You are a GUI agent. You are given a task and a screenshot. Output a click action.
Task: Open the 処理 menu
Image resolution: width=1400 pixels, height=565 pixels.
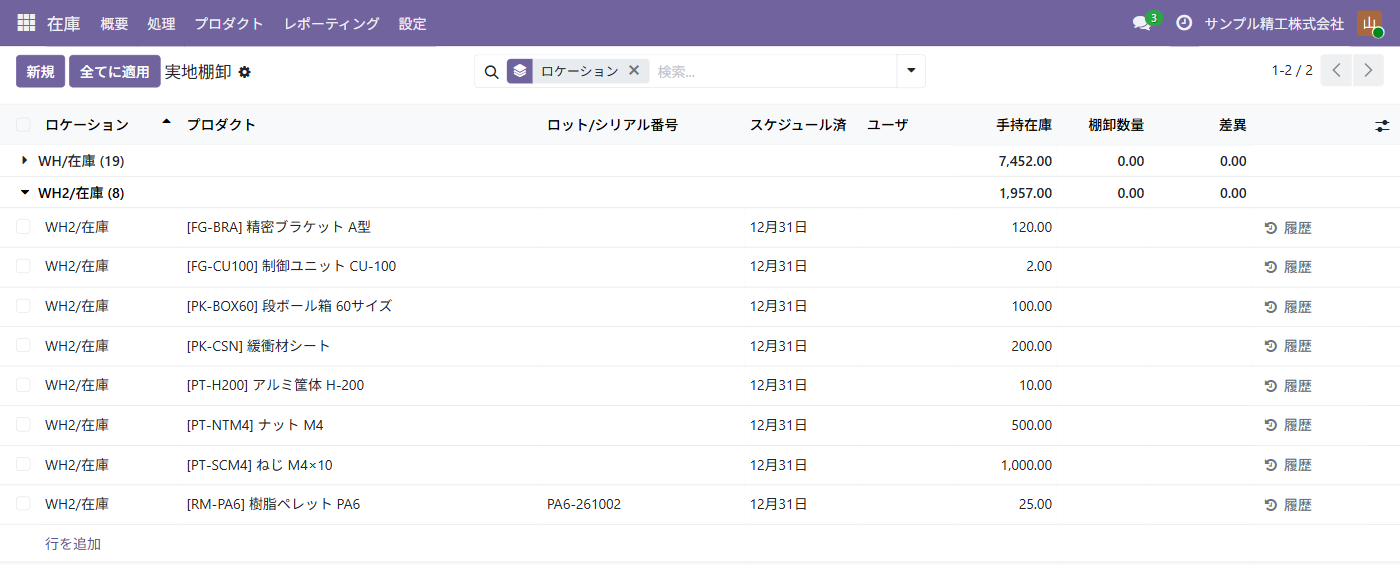(x=161, y=23)
